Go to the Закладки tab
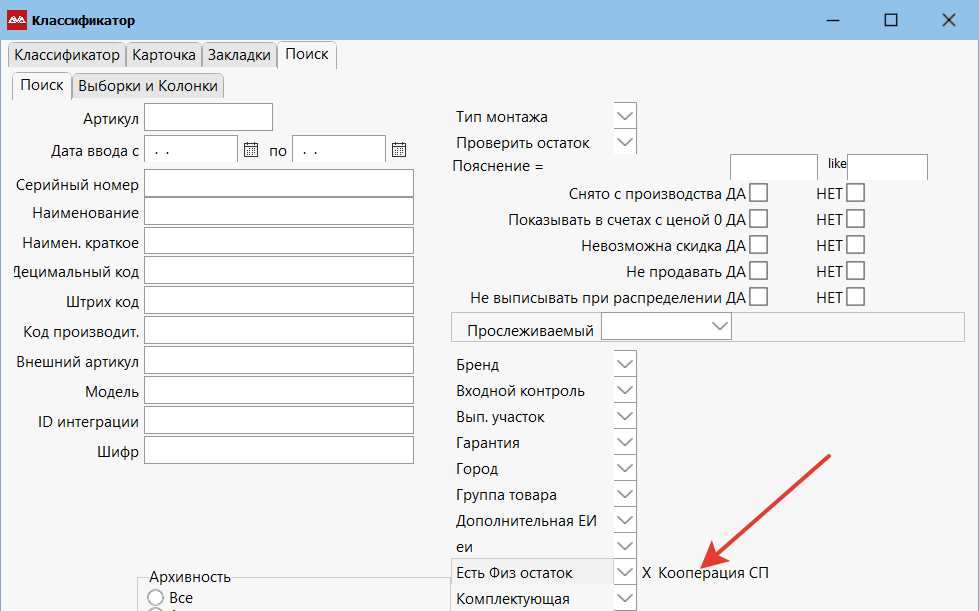 tap(239, 55)
